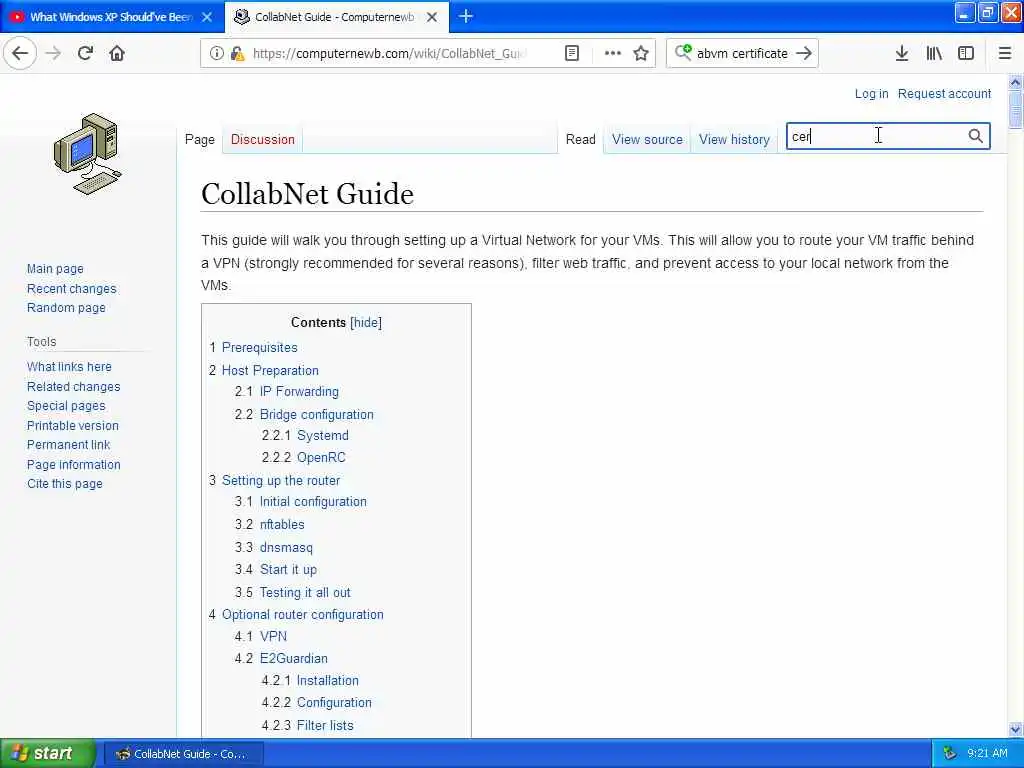Open the Discussion tab
The width and height of the screenshot is (1024, 768).
point(263,139)
